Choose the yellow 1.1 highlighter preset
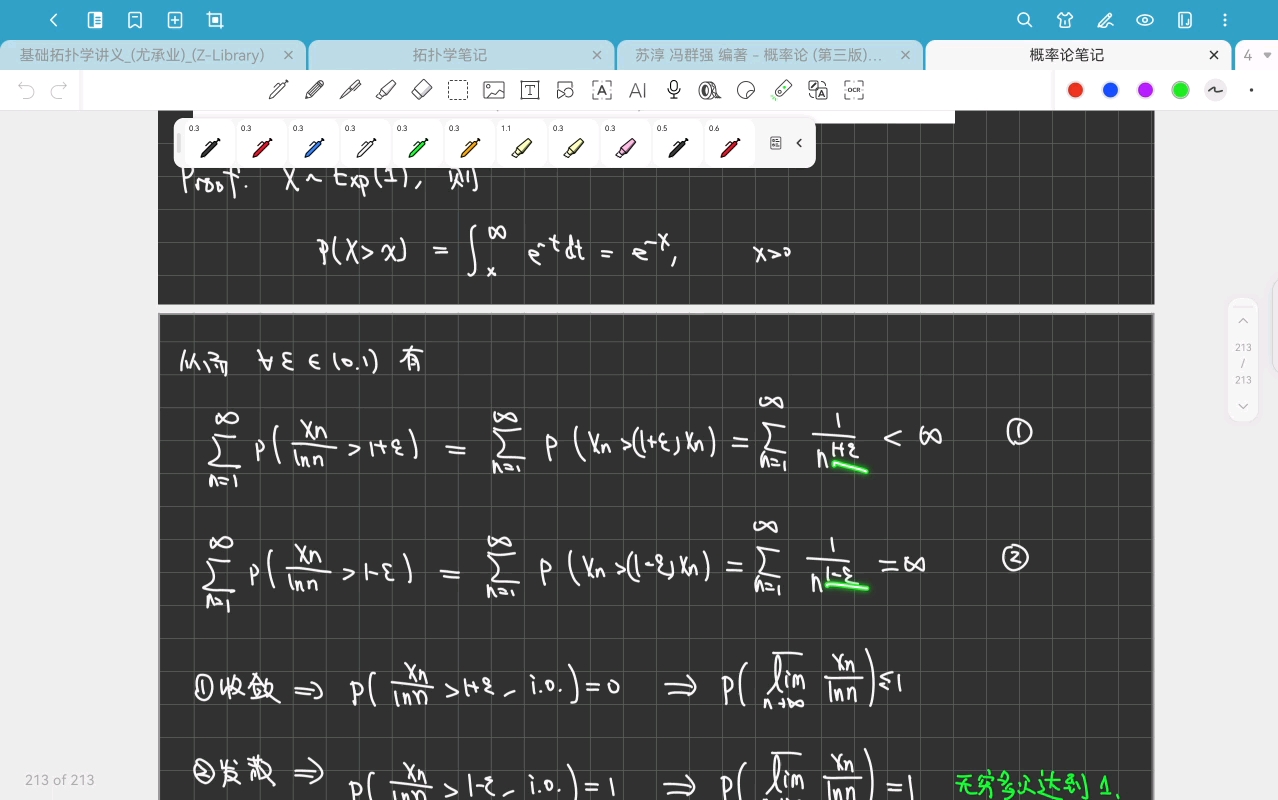The width and height of the screenshot is (1278, 800). coord(522,143)
